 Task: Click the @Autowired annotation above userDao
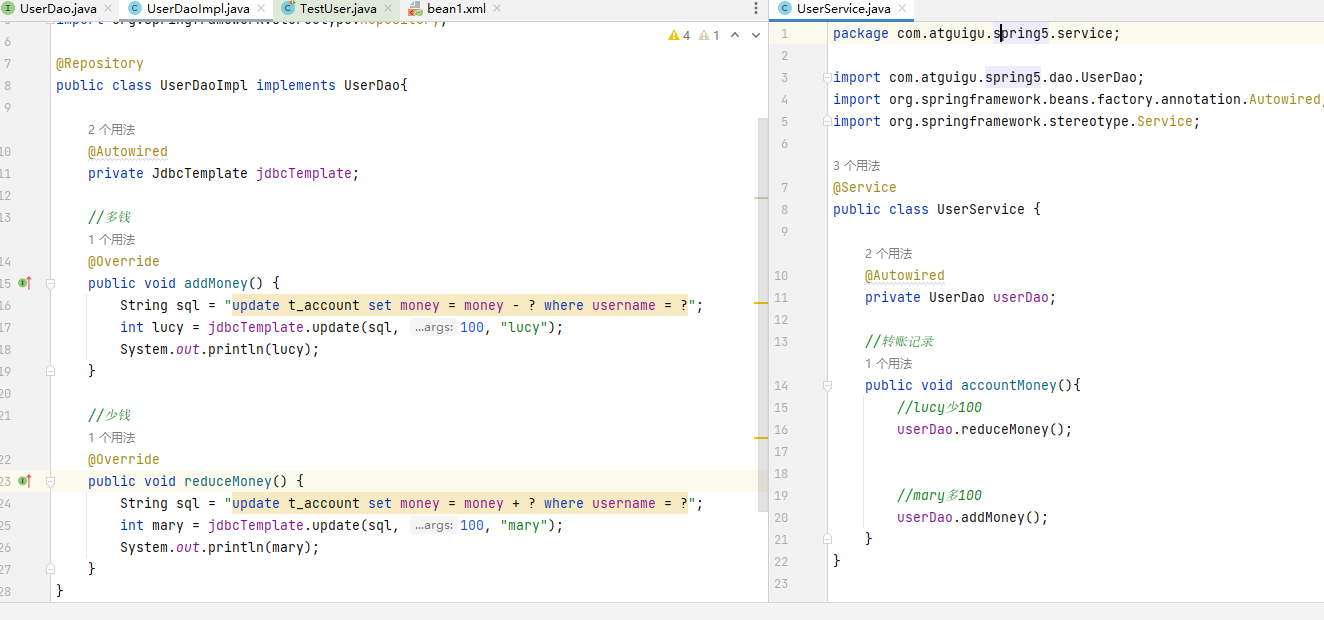(x=905, y=275)
